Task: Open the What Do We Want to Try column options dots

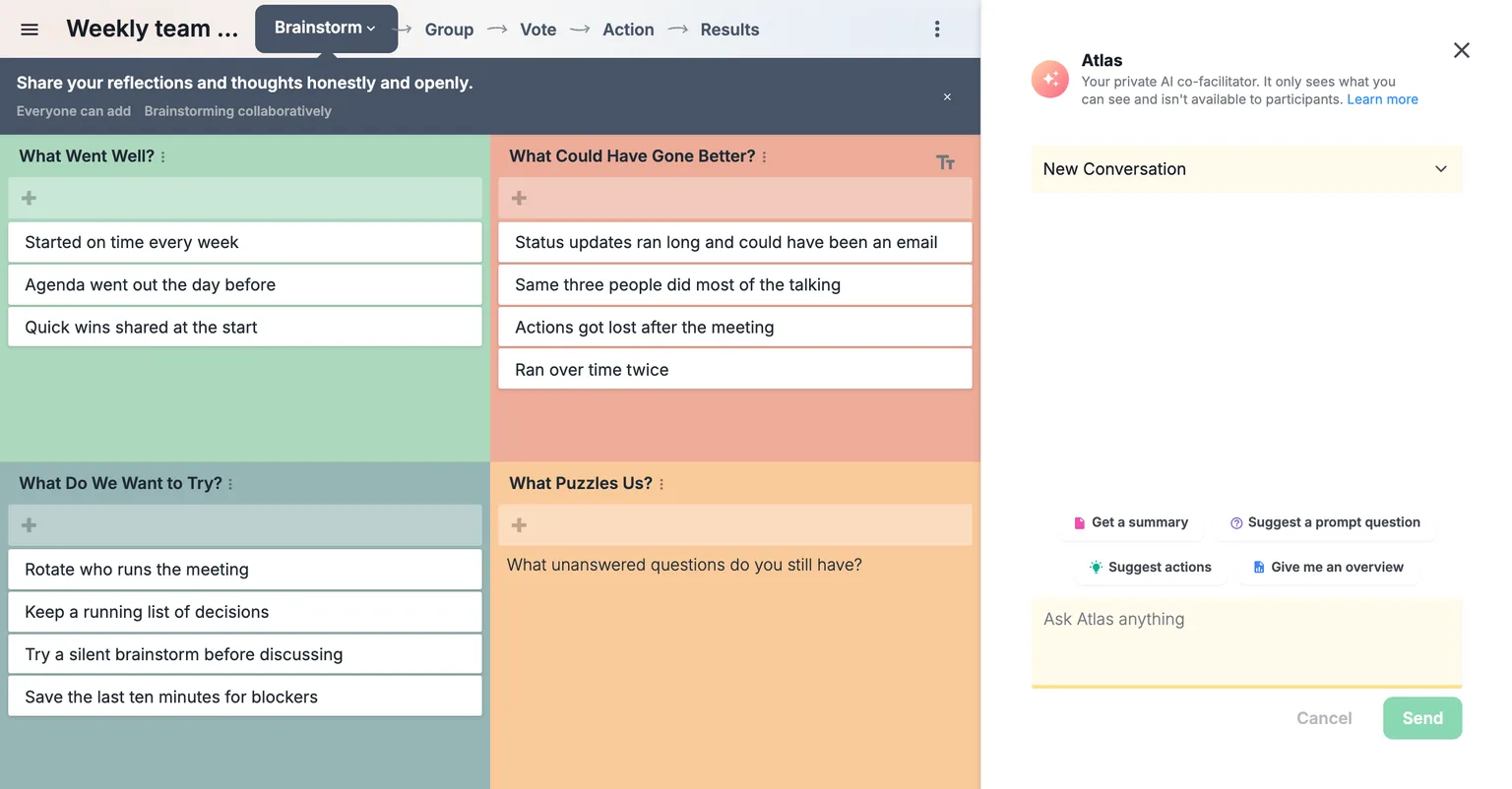Action: pos(230,484)
